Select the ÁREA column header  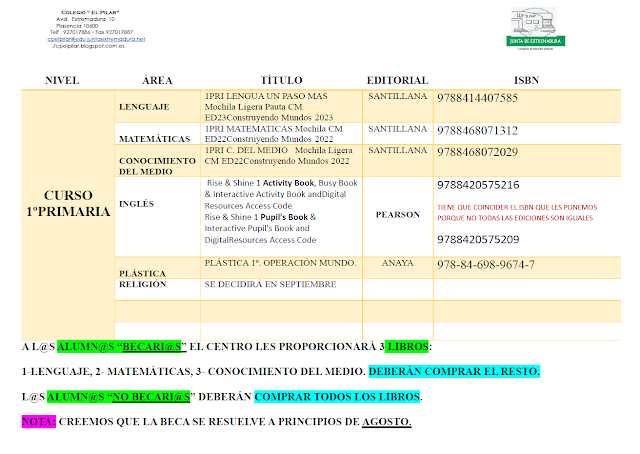click(157, 80)
